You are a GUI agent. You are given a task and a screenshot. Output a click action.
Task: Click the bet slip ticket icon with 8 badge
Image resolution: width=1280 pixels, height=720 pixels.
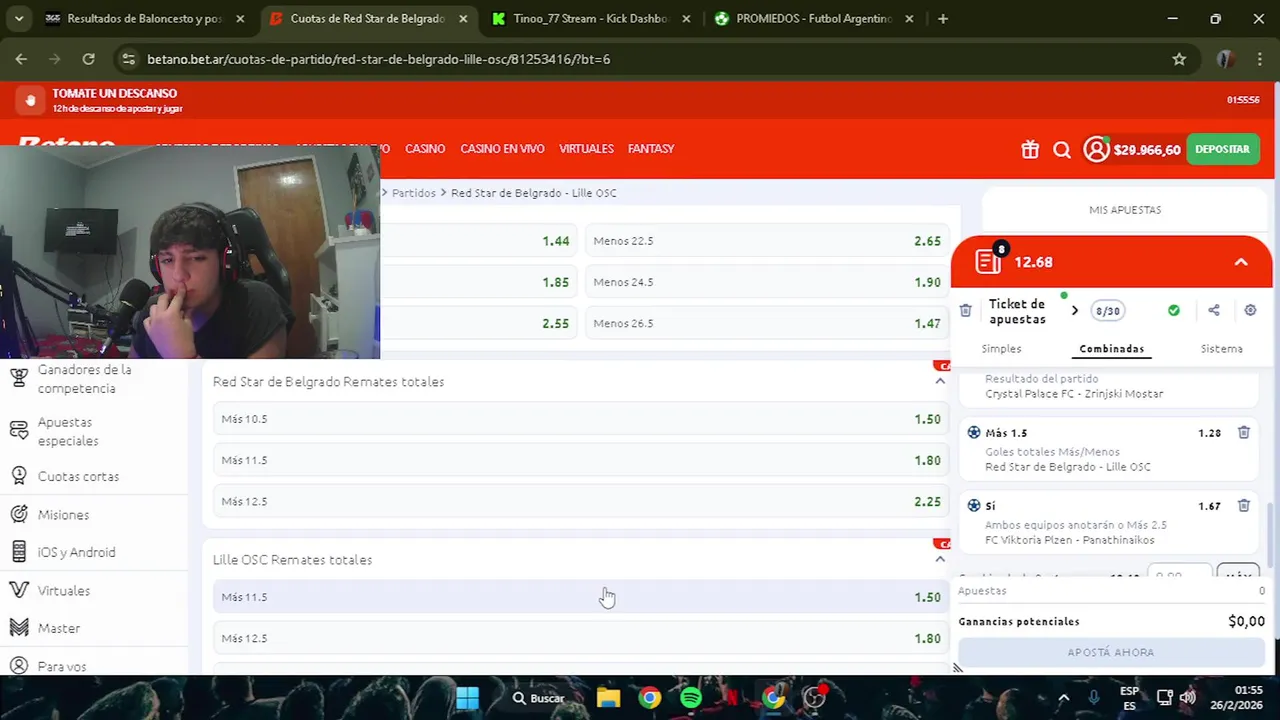click(x=990, y=260)
